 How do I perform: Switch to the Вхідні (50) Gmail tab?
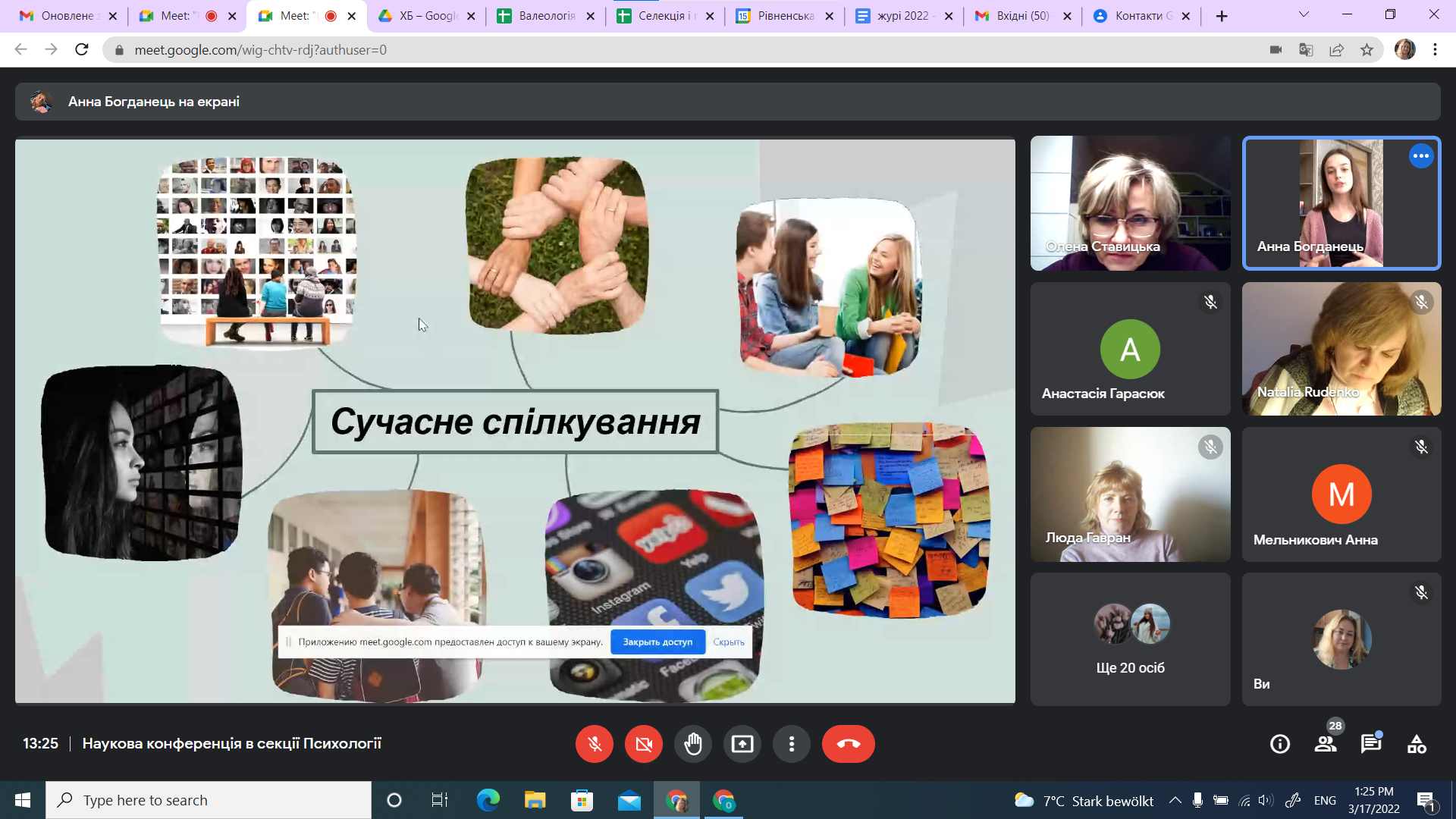point(1022,16)
